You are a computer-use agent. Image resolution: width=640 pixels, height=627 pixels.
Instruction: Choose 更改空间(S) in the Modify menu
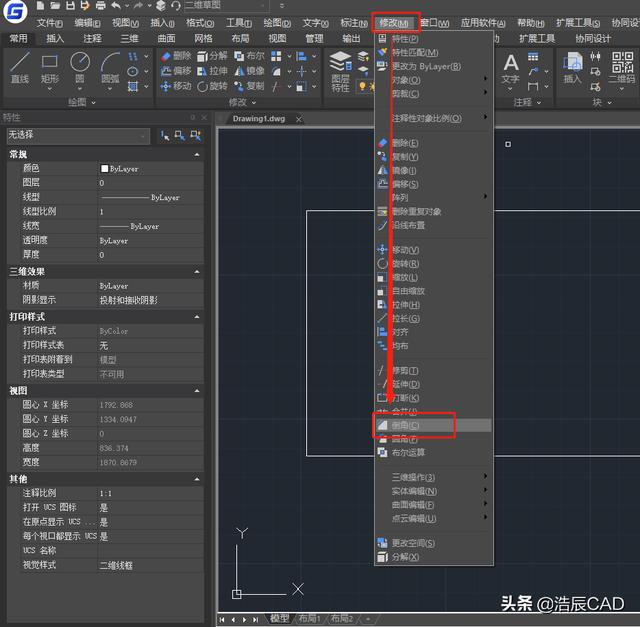pyautogui.click(x=433, y=543)
